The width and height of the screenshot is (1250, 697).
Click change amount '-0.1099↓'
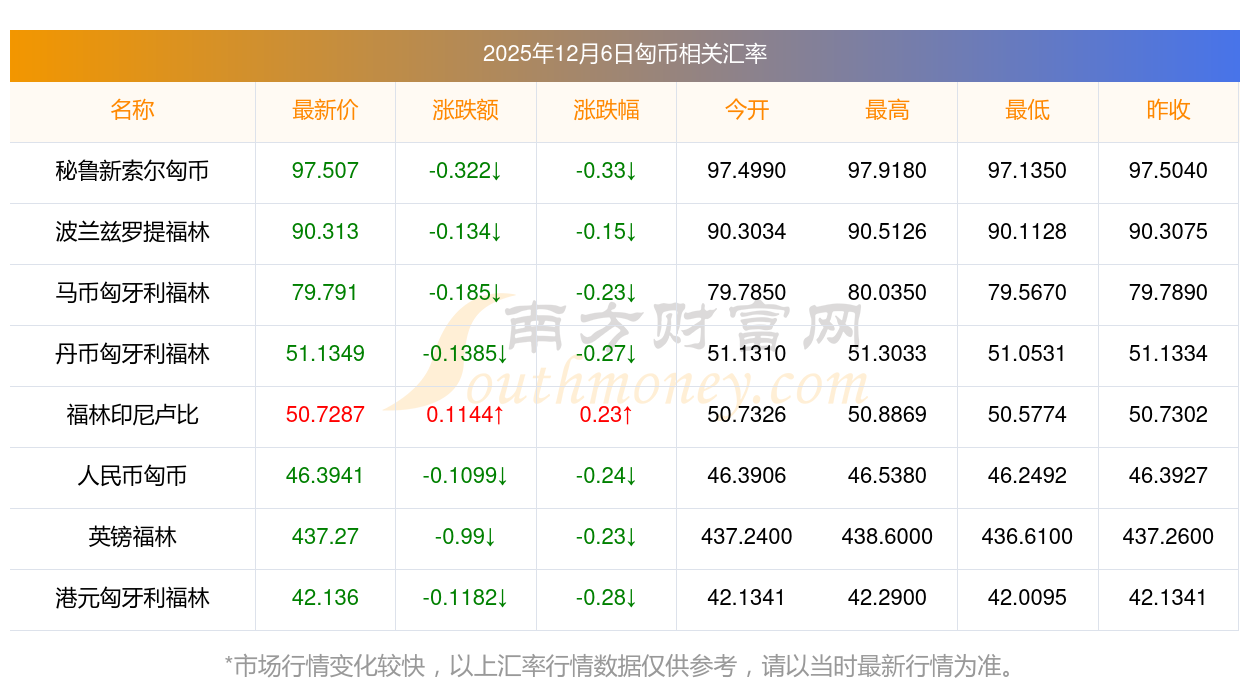coord(466,476)
